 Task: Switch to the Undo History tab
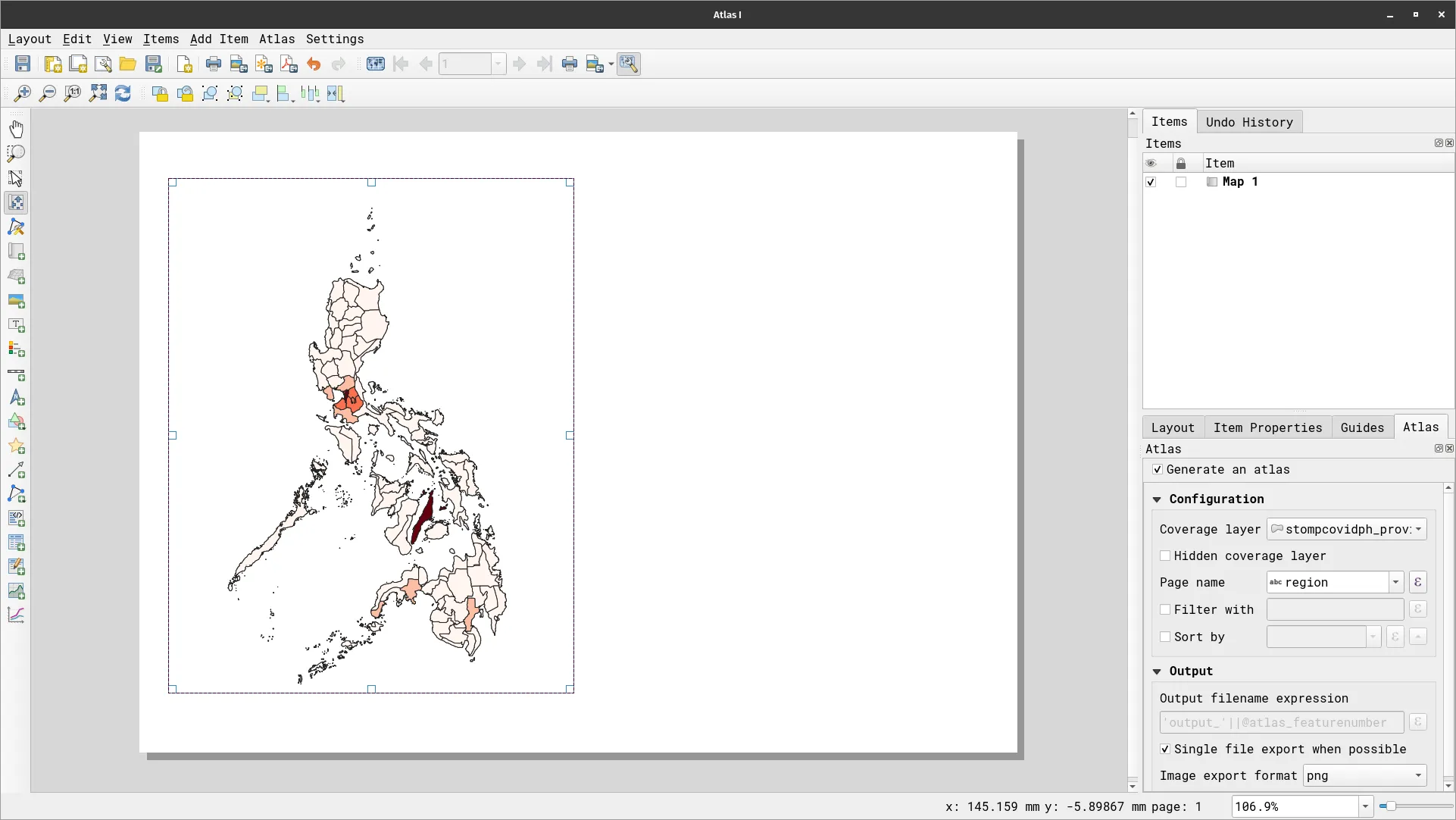click(x=1248, y=122)
